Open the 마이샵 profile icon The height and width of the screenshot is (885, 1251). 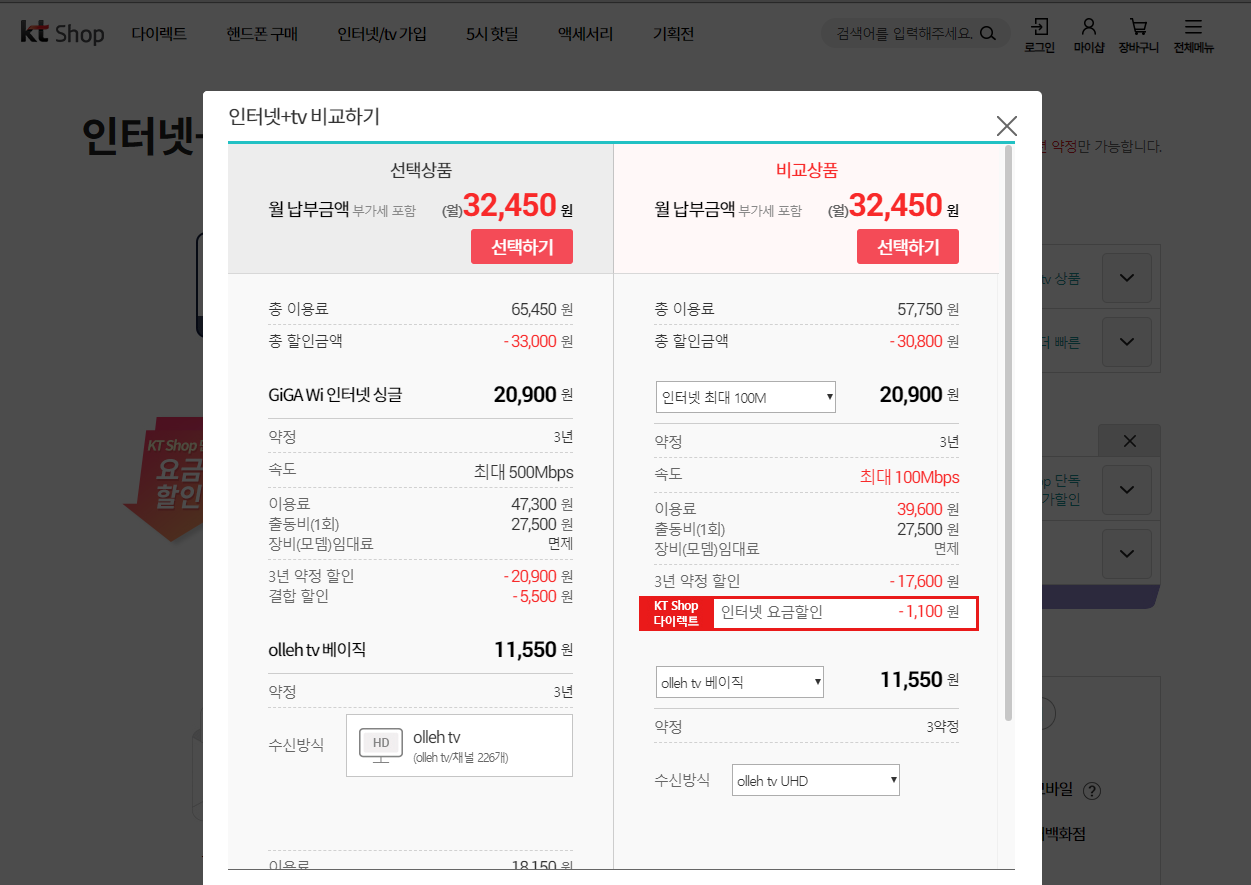1089,34
